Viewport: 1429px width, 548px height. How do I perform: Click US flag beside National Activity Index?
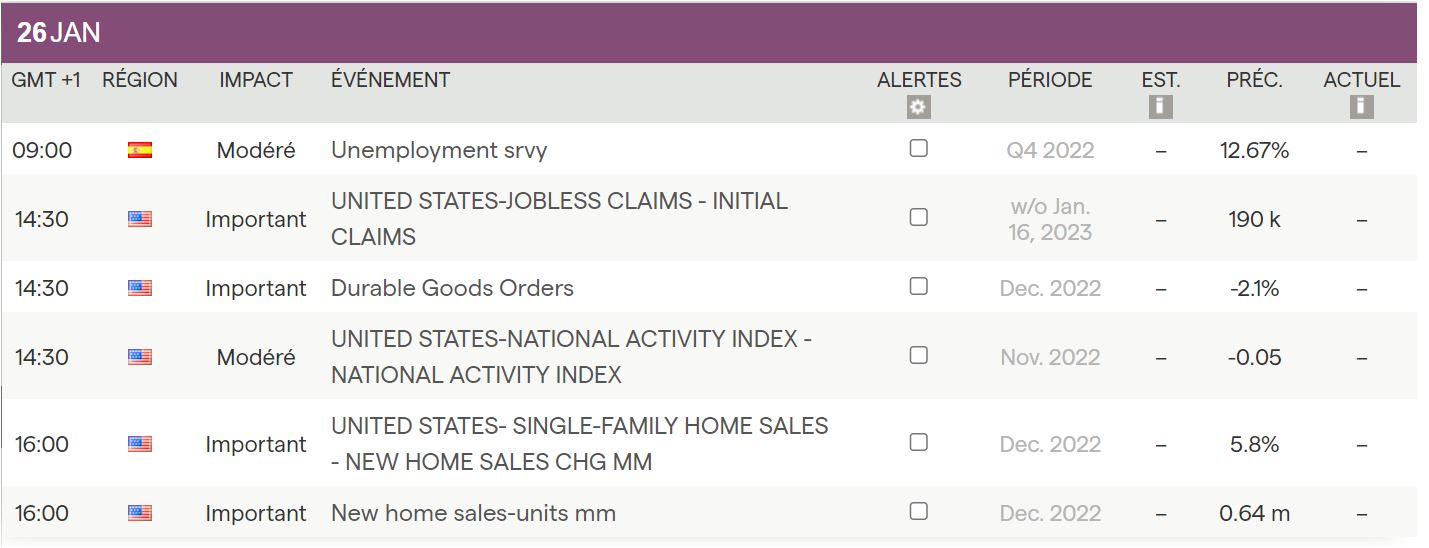140,357
